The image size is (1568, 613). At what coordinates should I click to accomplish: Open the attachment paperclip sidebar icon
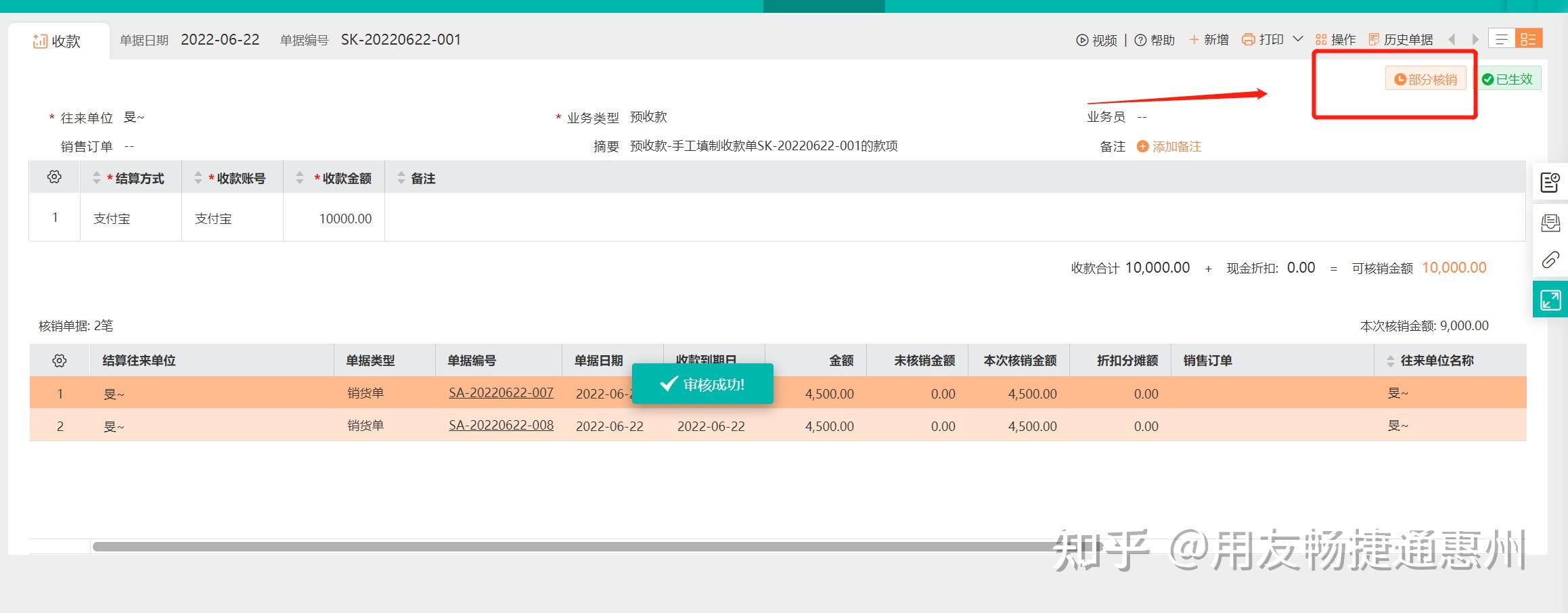(x=1550, y=260)
